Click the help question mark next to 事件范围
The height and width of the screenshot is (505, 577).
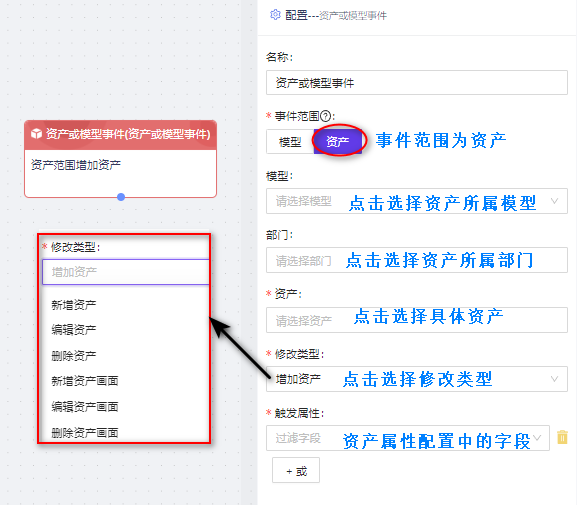pyautogui.click(x=325, y=116)
